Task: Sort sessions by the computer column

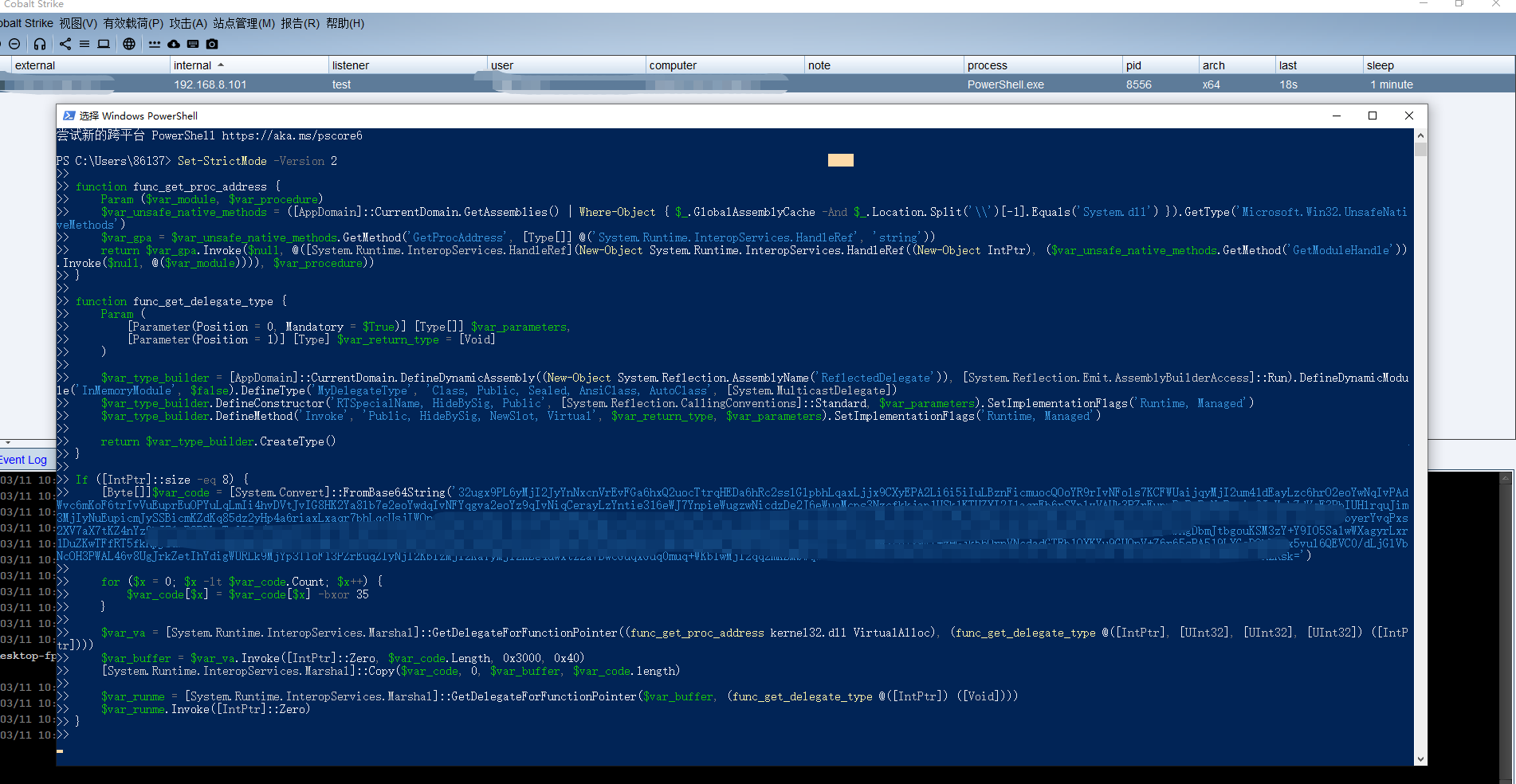Action: [x=725, y=65]
